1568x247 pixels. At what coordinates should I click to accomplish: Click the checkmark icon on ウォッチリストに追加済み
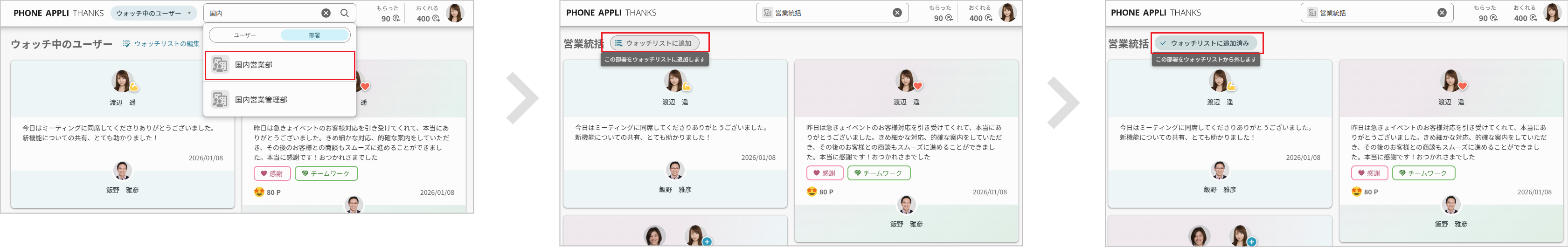1163,43
